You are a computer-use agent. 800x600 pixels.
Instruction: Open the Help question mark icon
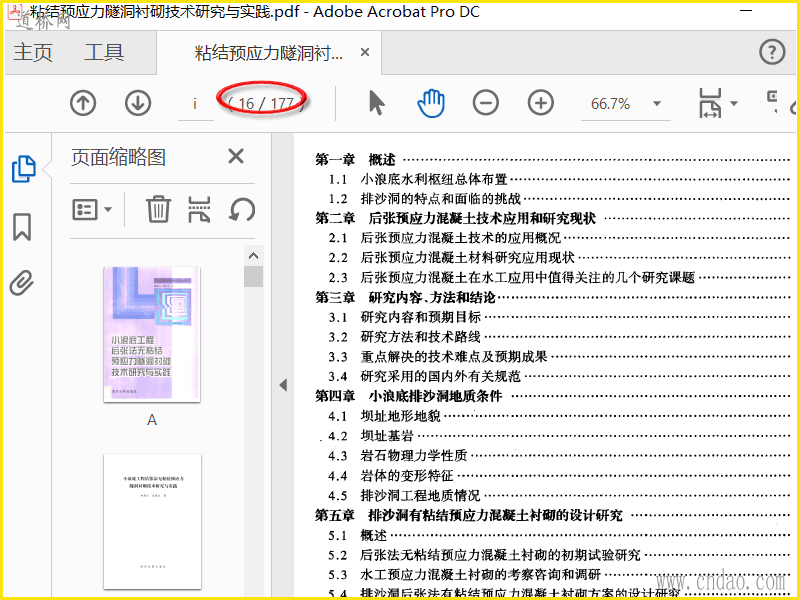[x=772, y=52]
